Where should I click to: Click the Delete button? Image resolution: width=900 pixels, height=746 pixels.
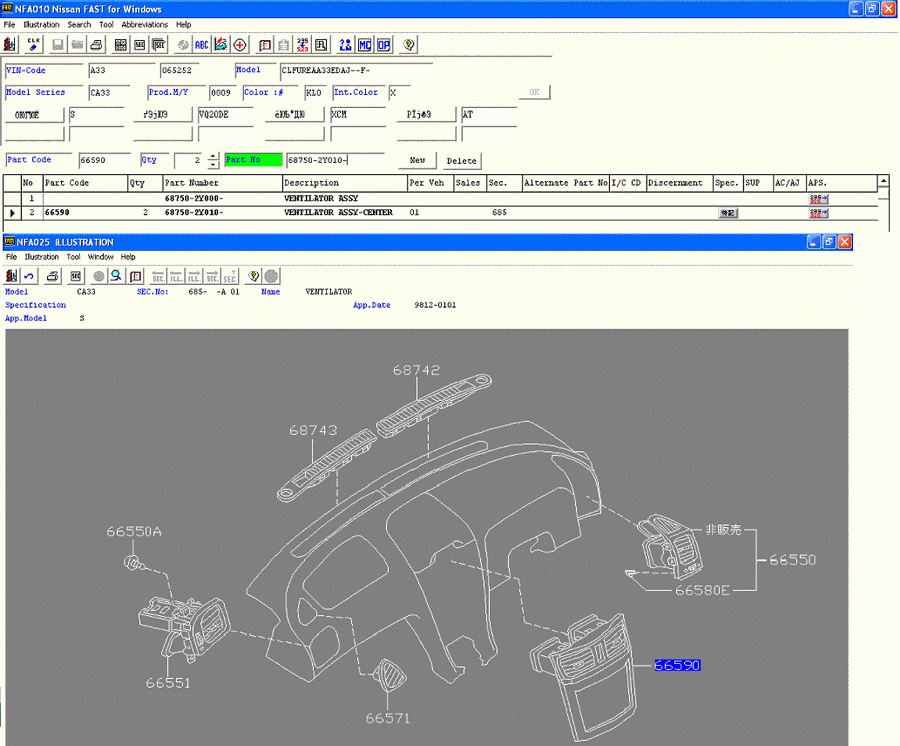point(461,161)
